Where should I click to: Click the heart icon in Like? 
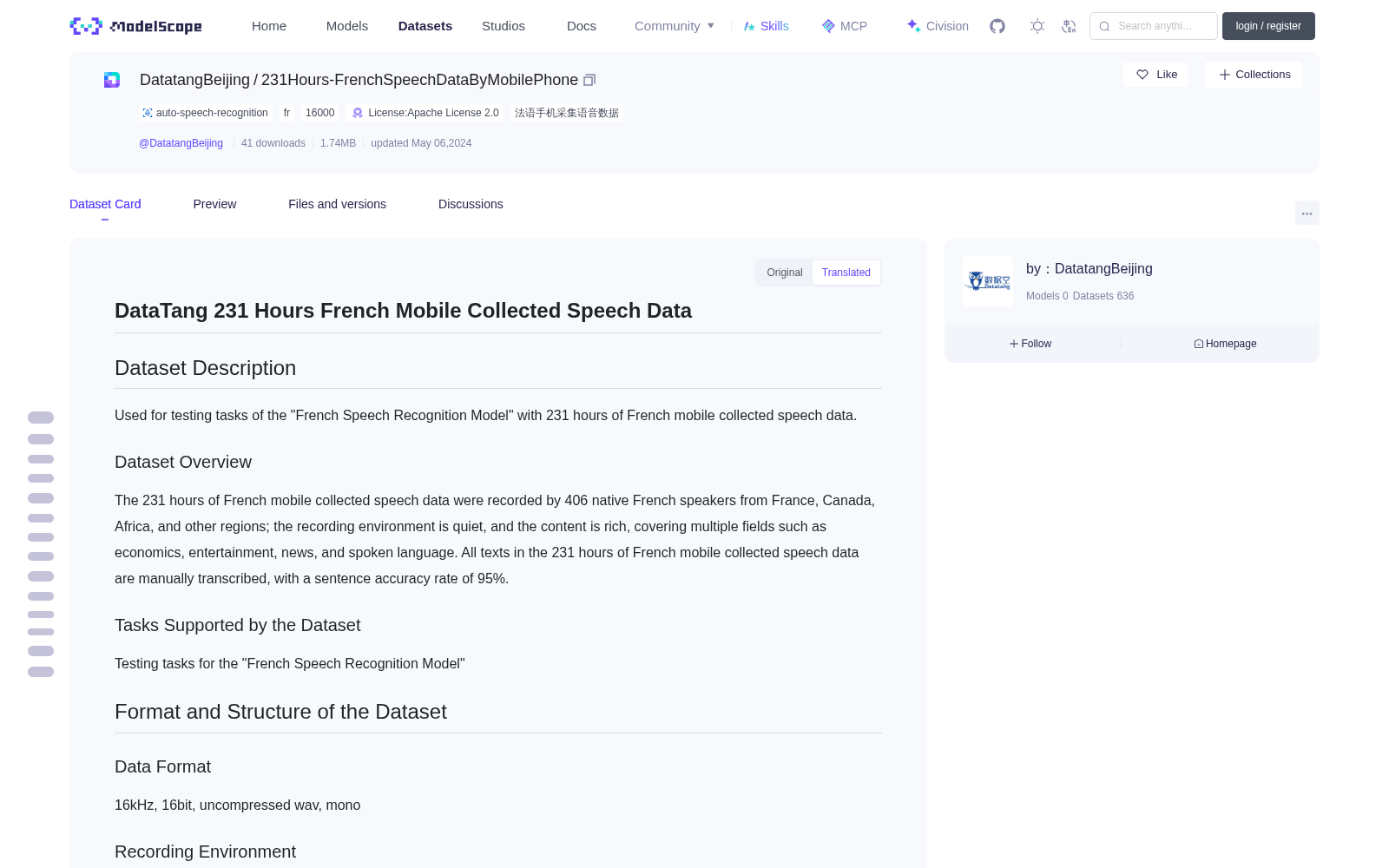1142,75
